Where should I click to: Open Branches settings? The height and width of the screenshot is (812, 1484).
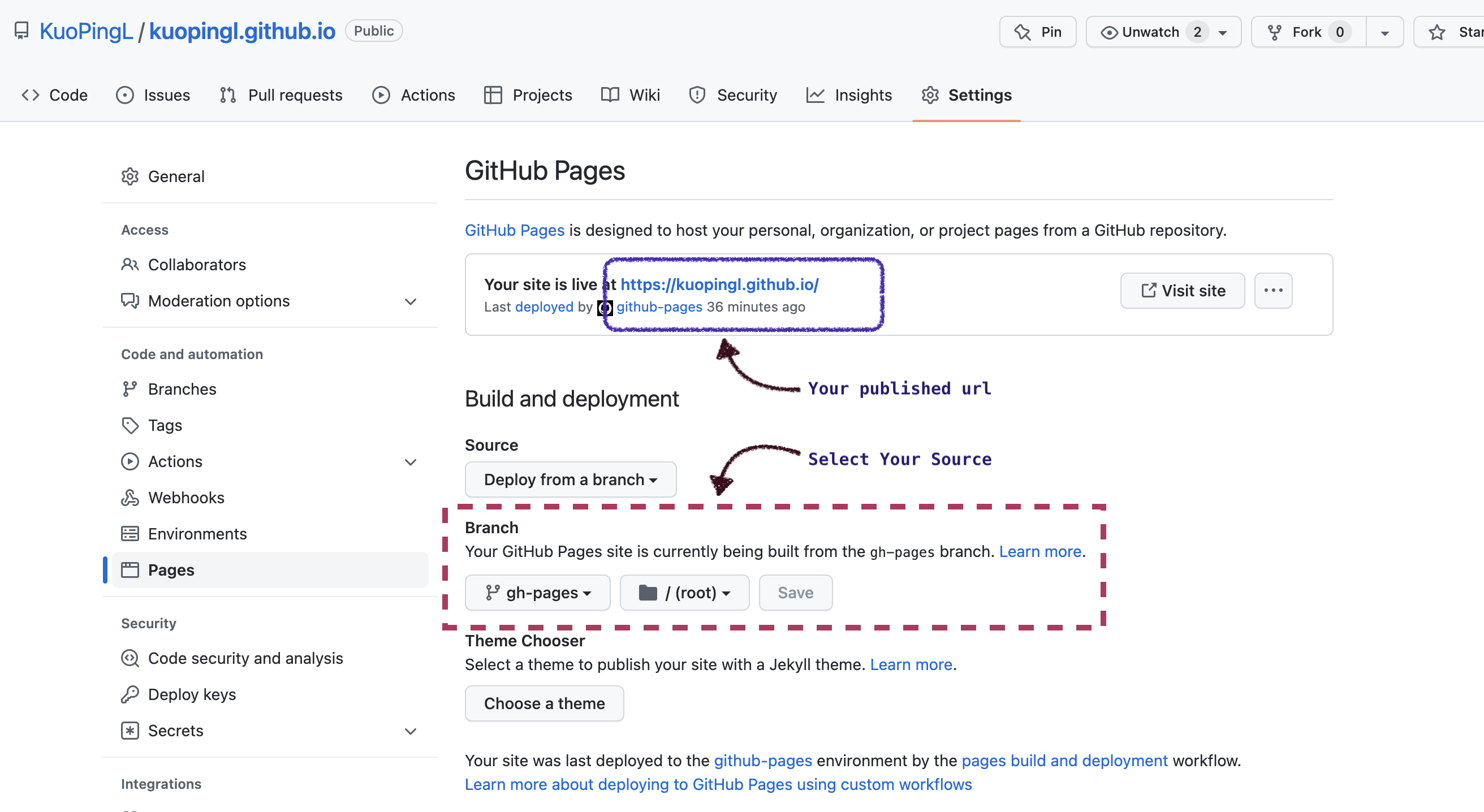(x=270, y=388)
